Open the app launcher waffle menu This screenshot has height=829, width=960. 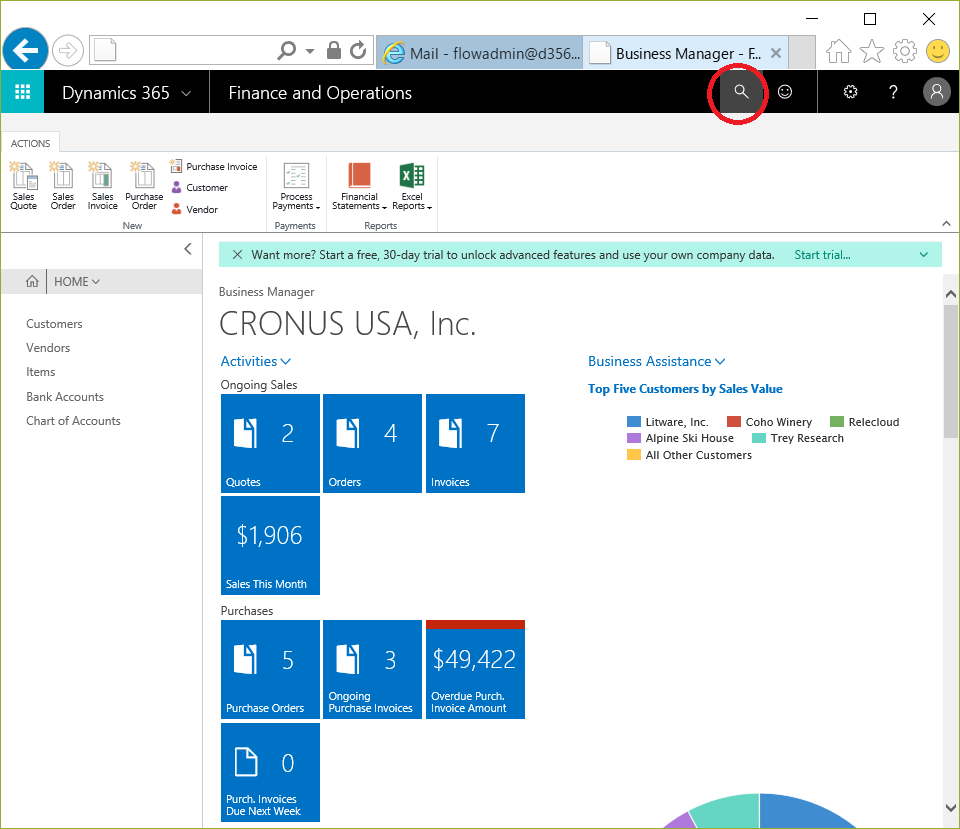click(x=22, y=92)
